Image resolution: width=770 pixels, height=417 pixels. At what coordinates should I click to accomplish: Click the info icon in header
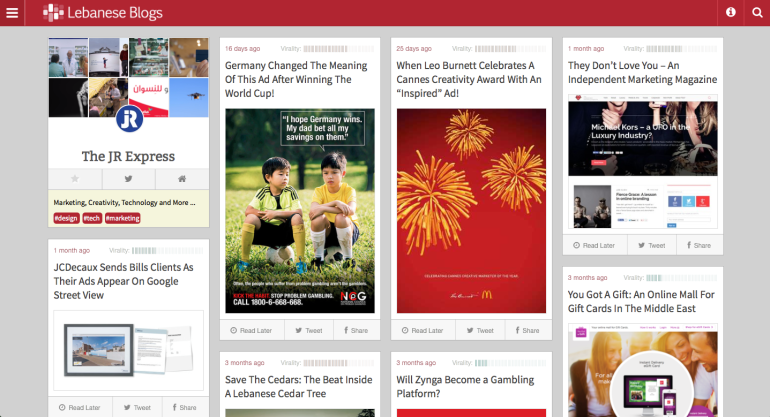pyautogui.click(x=731, y=13)
